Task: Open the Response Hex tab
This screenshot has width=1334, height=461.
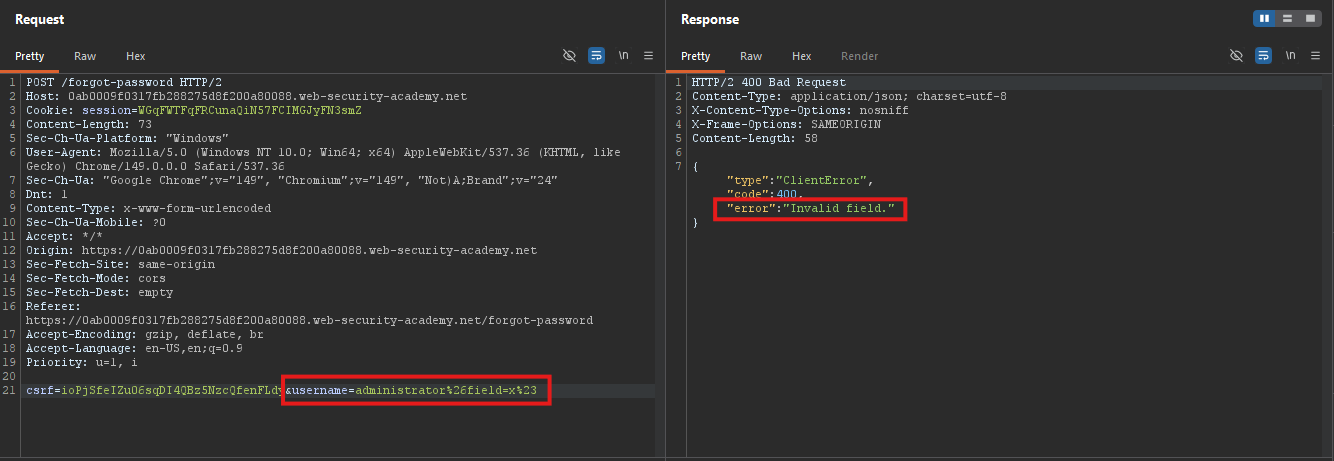Action: 801,57
